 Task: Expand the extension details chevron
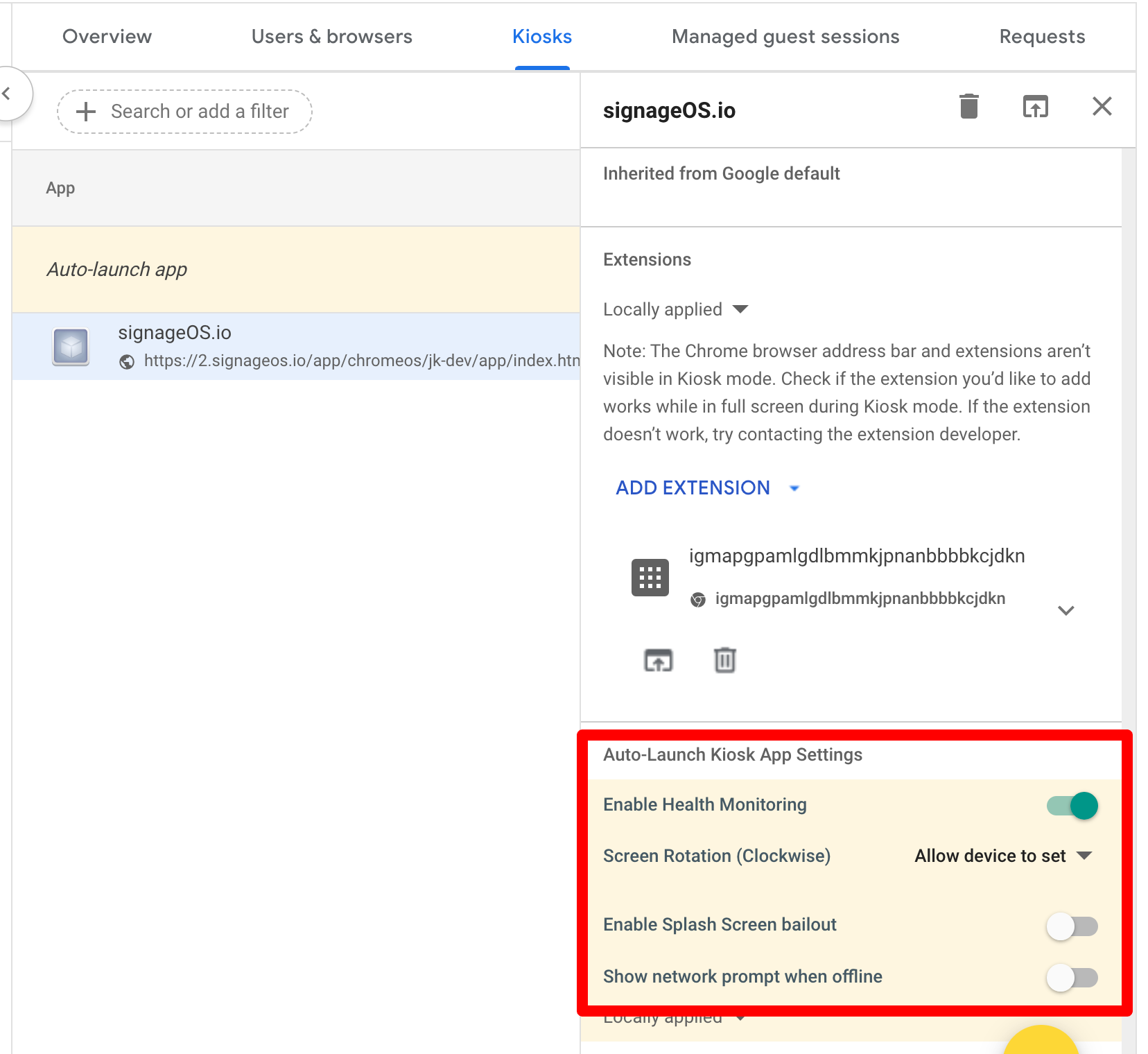pos(1066,610)
